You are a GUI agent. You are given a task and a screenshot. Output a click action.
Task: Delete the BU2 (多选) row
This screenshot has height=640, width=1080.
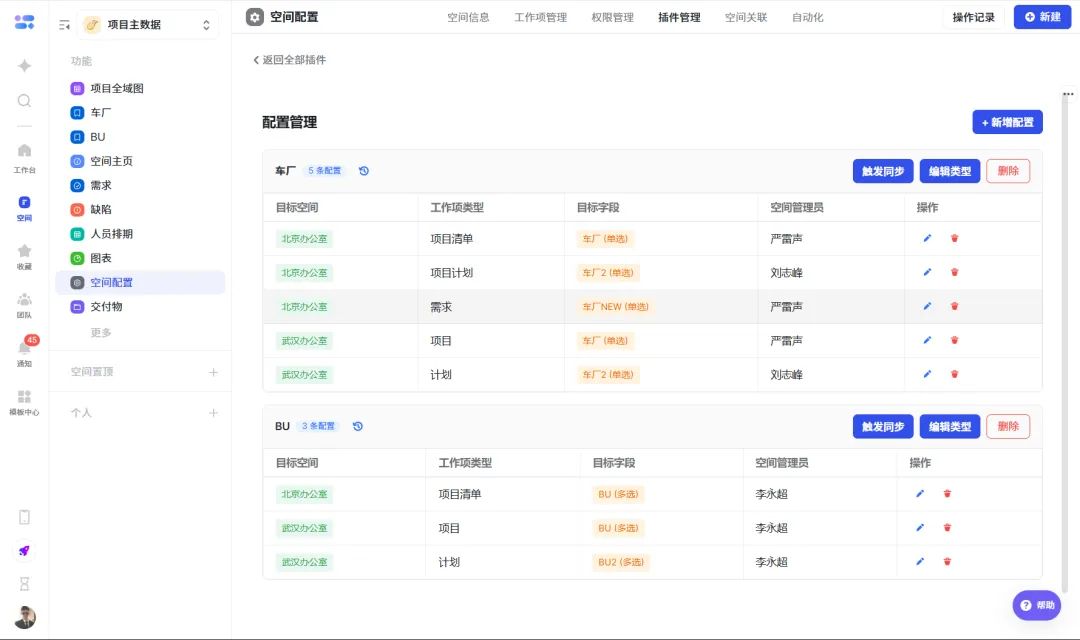[947, 561]
